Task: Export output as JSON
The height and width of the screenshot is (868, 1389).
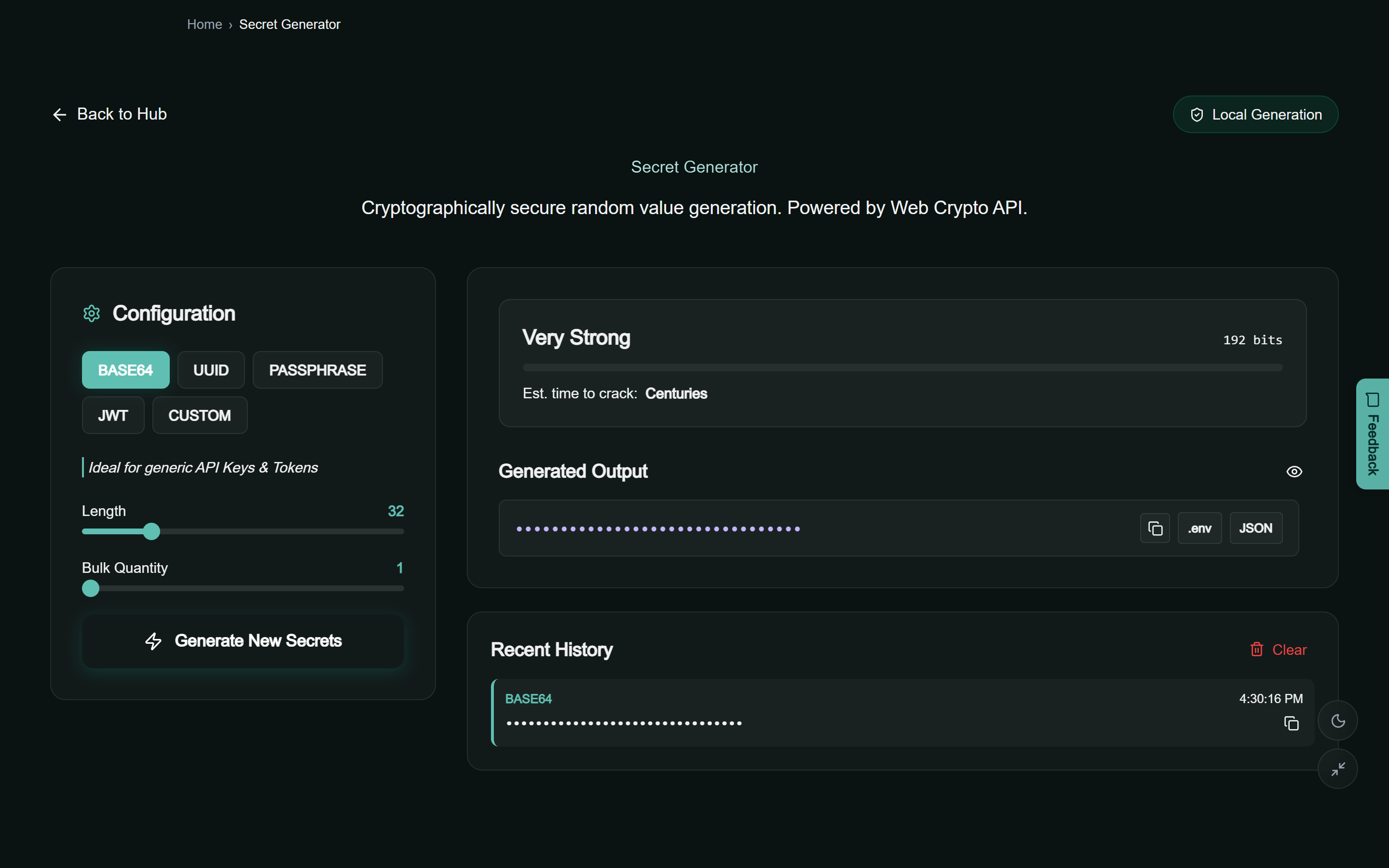Action: (1256, 528)
